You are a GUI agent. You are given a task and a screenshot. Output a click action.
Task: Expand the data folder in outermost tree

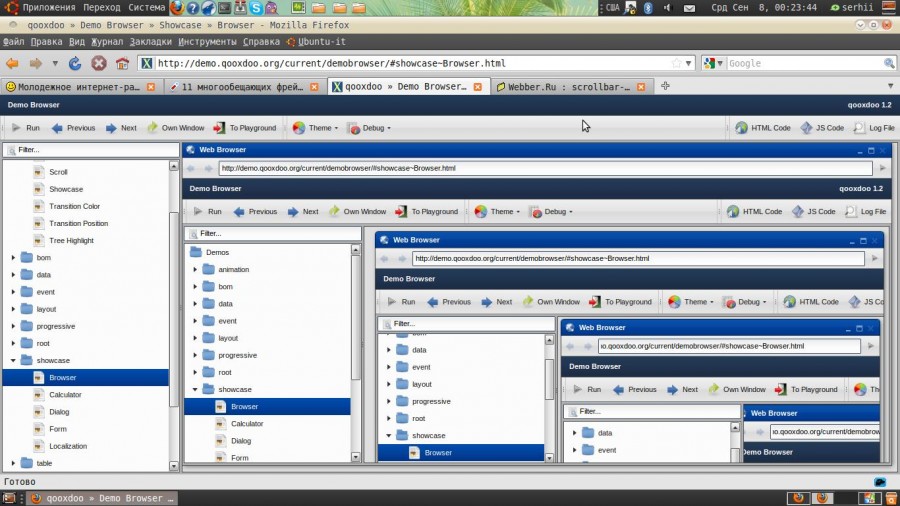[13, 275]
